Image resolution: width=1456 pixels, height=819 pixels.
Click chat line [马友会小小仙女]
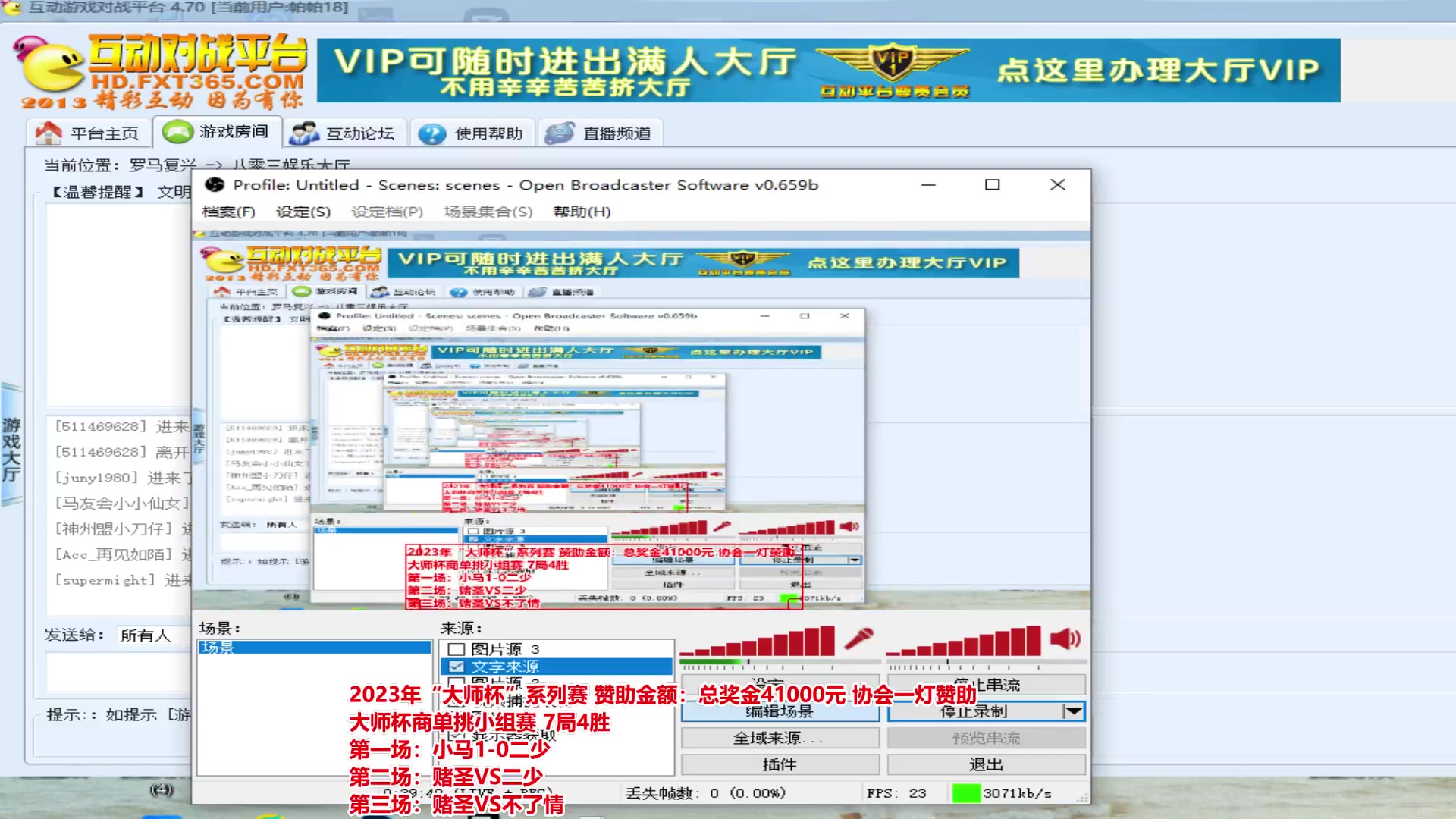(x=121, y=504)
